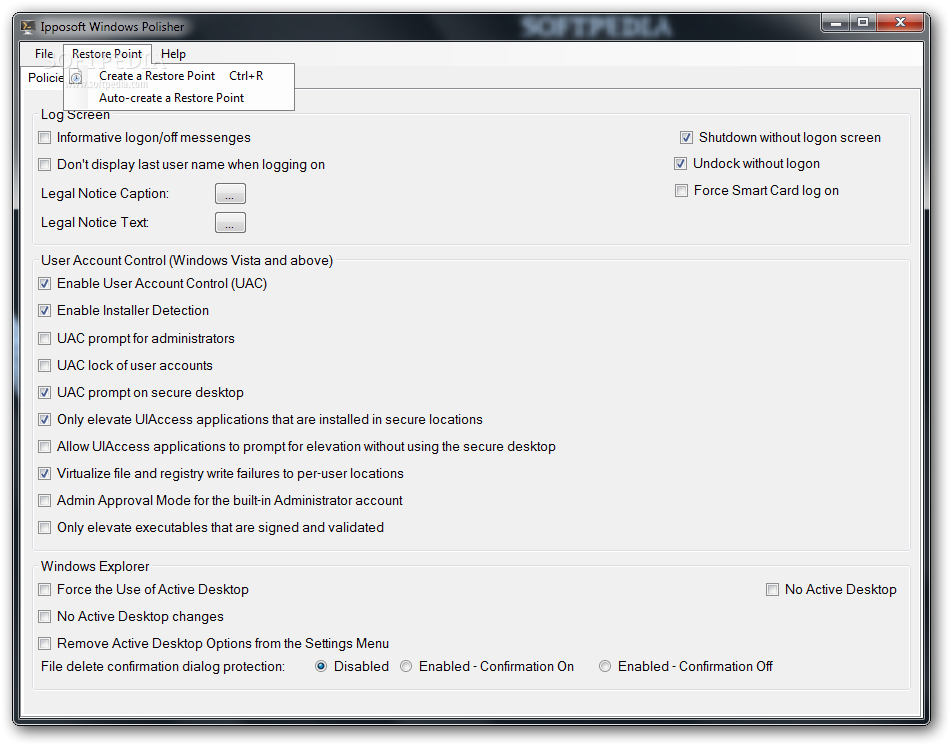
Task: Open the Legal Notice Text editor button
Action: (x=230, y=223)
